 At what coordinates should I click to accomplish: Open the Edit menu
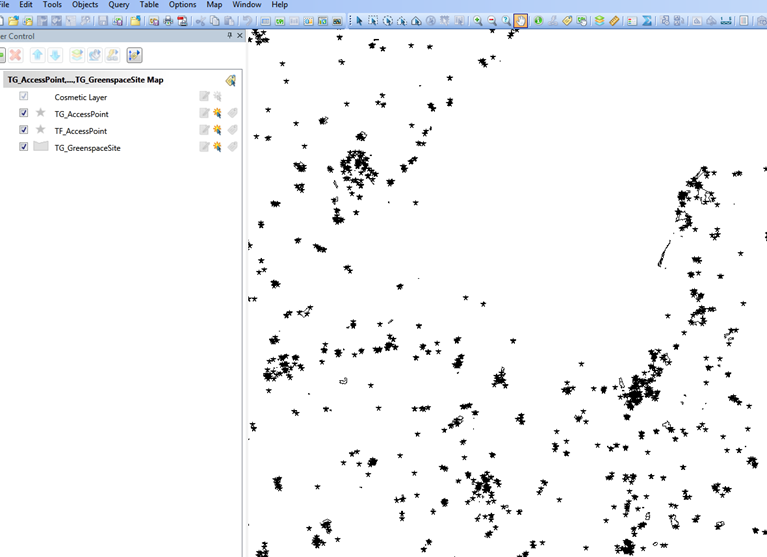(x=25, y=4)
